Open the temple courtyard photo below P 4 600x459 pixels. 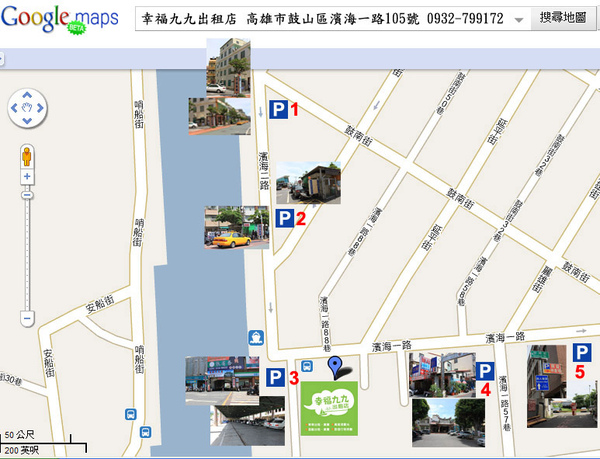coord(448,423)
